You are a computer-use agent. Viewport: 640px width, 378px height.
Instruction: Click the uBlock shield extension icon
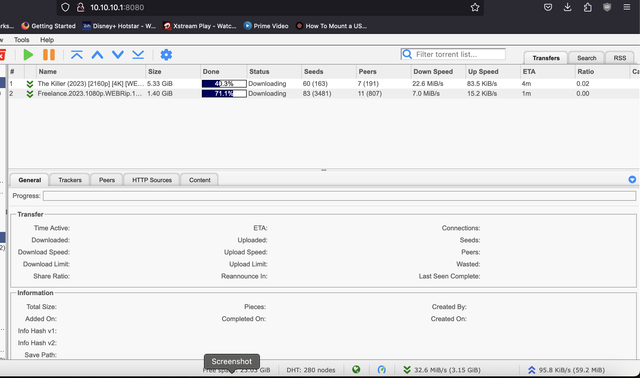click(607, 7)
